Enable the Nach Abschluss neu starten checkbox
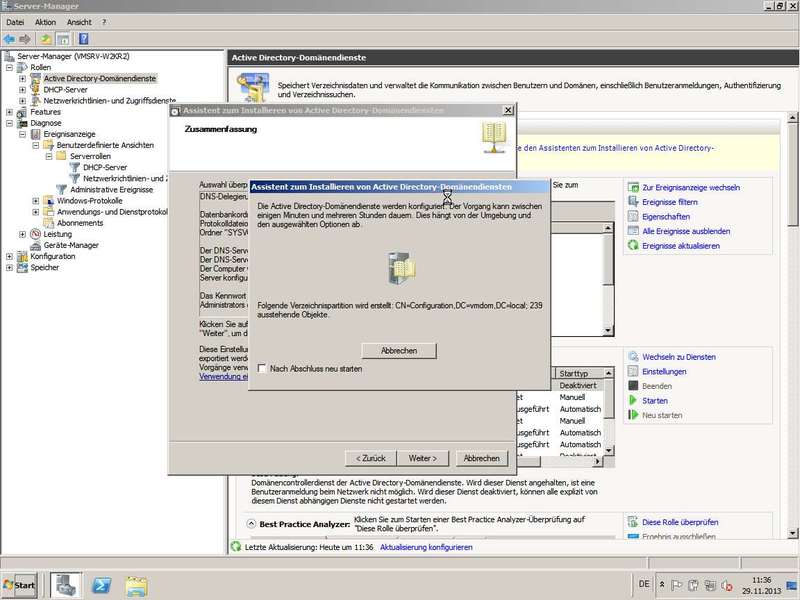 tap(262, 368)
